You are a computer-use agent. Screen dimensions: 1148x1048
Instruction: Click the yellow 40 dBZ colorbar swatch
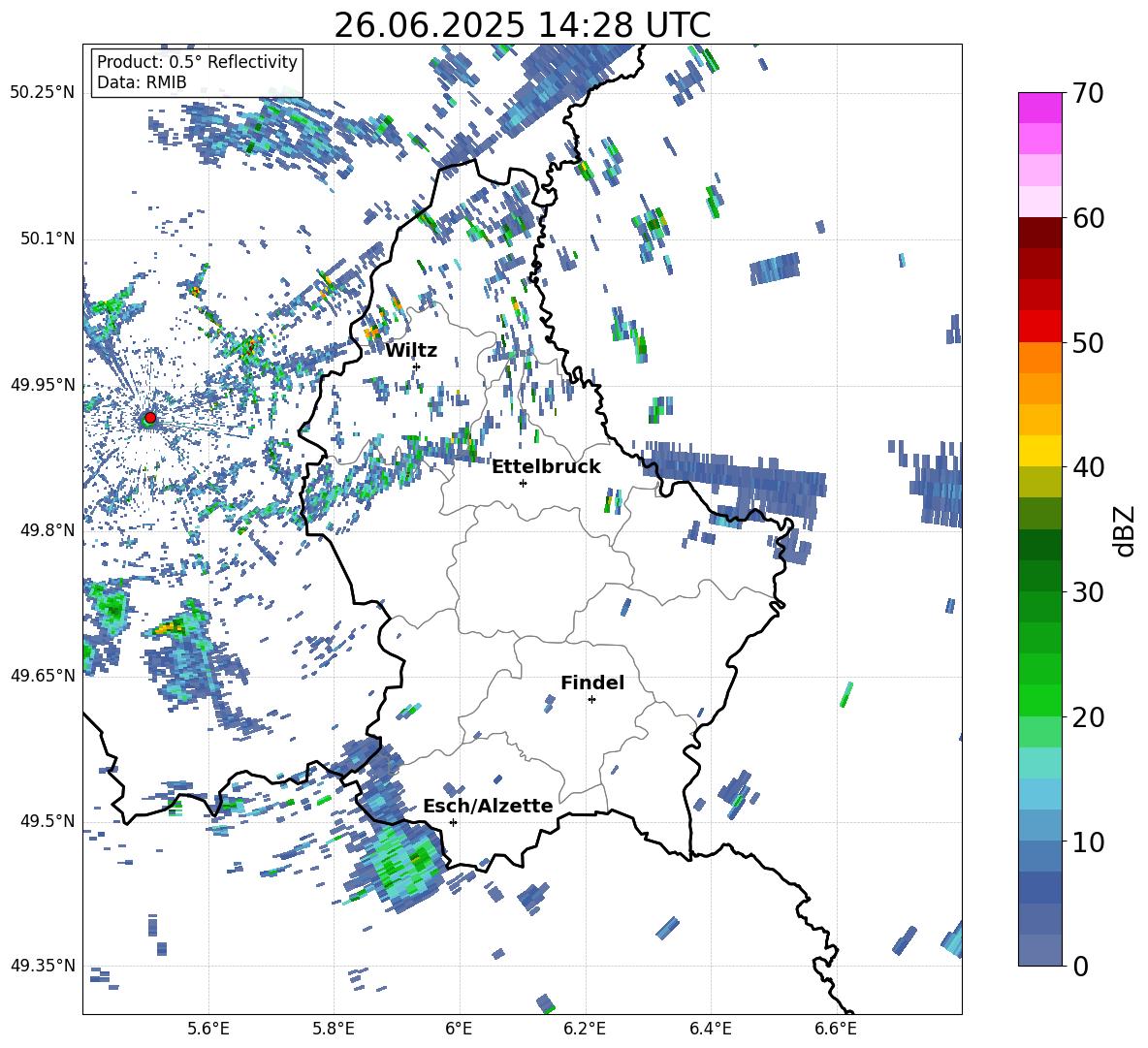1039,451
